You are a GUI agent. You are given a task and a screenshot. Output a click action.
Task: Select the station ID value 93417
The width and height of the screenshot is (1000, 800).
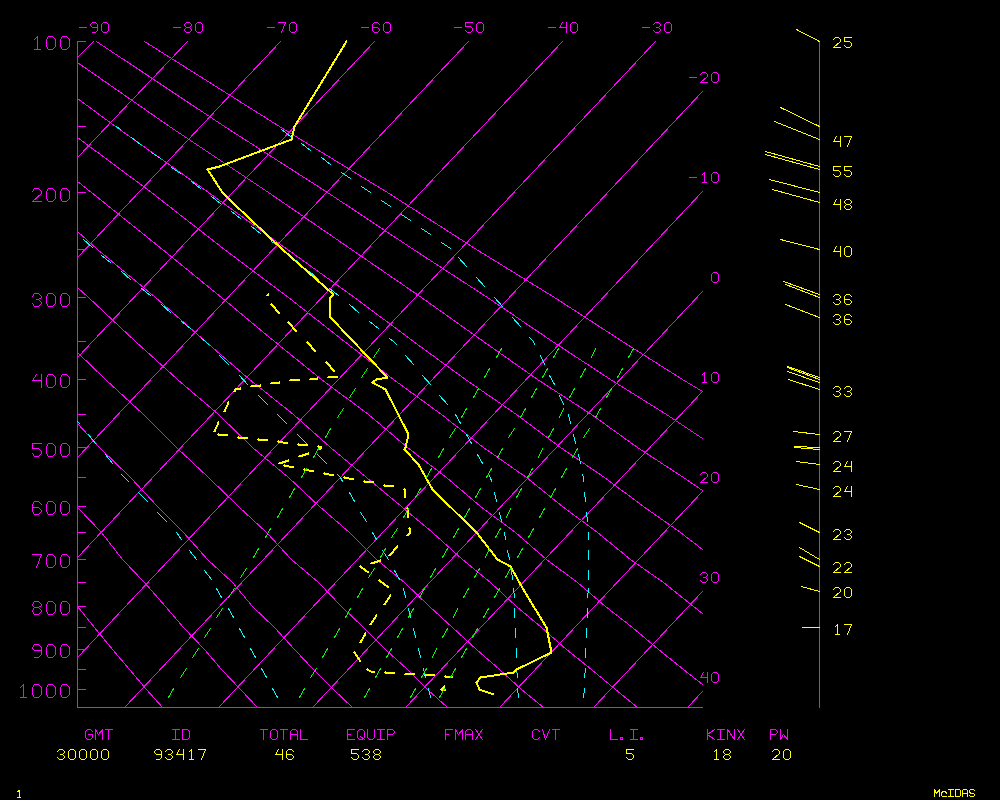[180, 755]
